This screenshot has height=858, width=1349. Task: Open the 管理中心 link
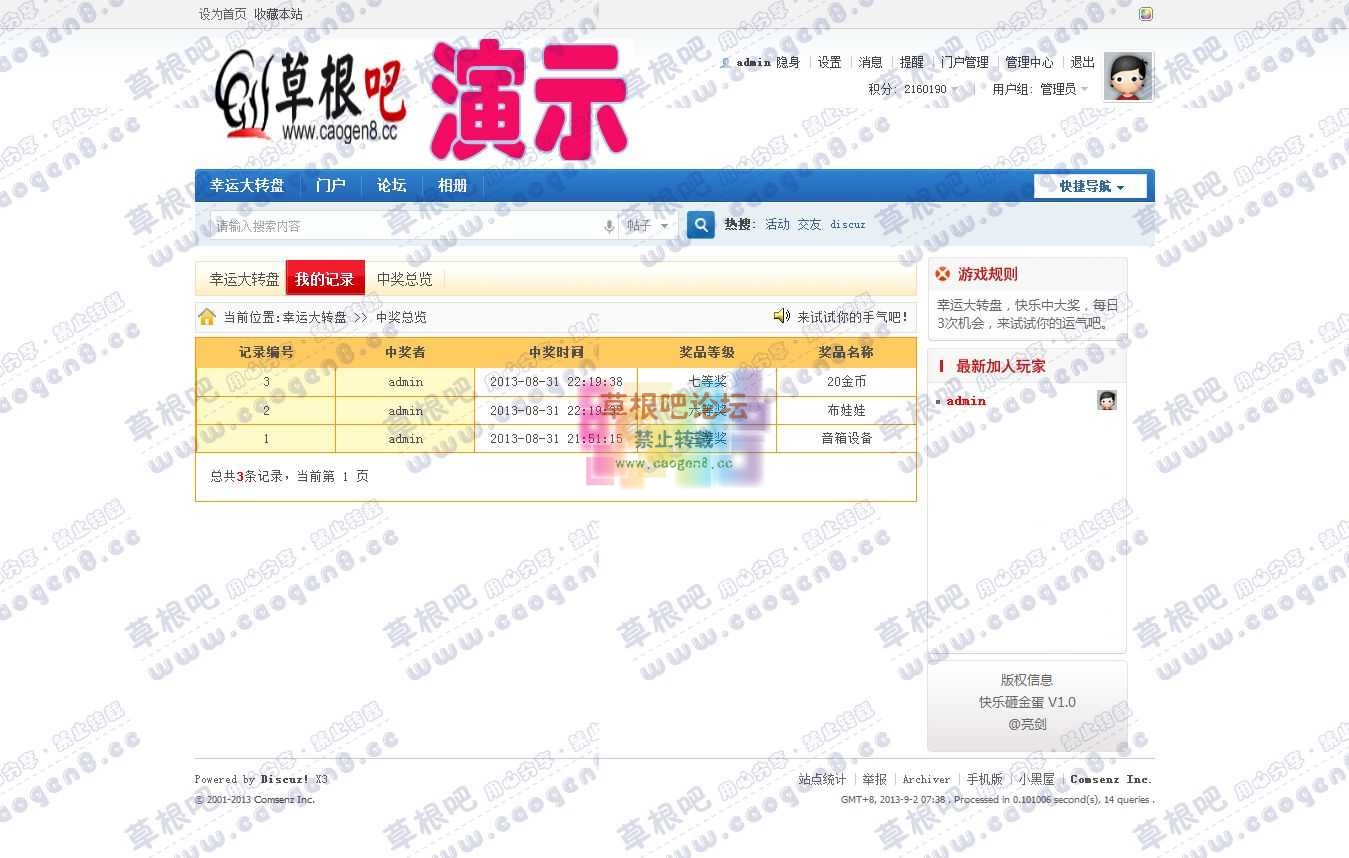[x=1028, y=62]
